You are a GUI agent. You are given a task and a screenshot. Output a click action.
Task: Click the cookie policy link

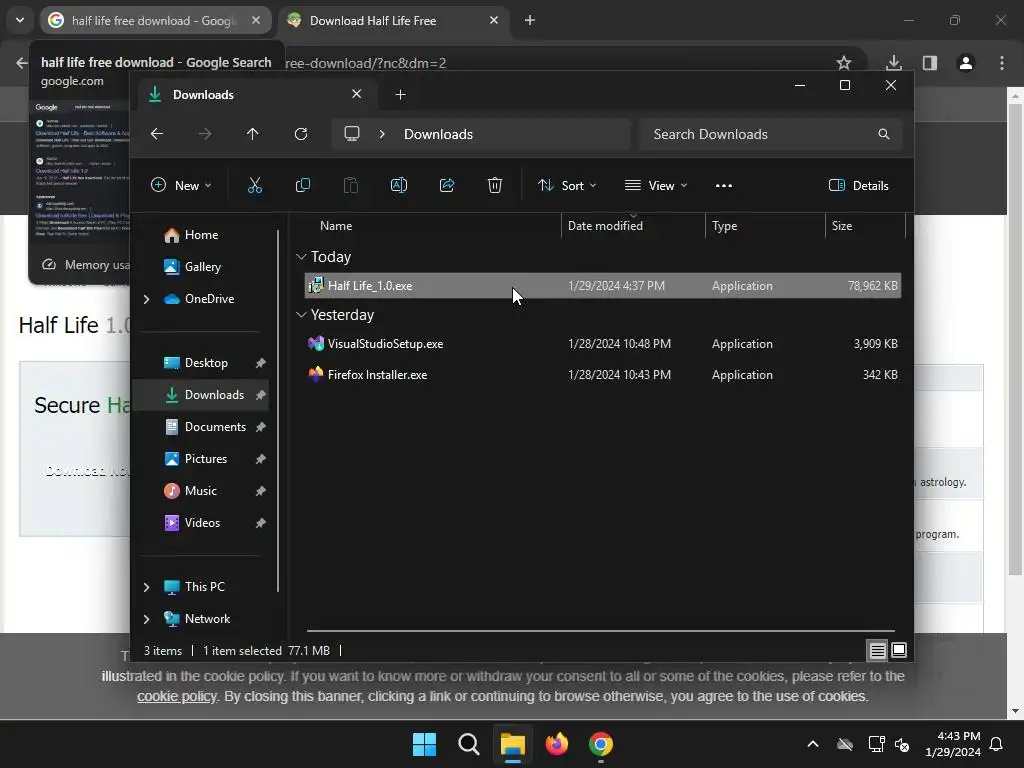(x=176, y=696)
